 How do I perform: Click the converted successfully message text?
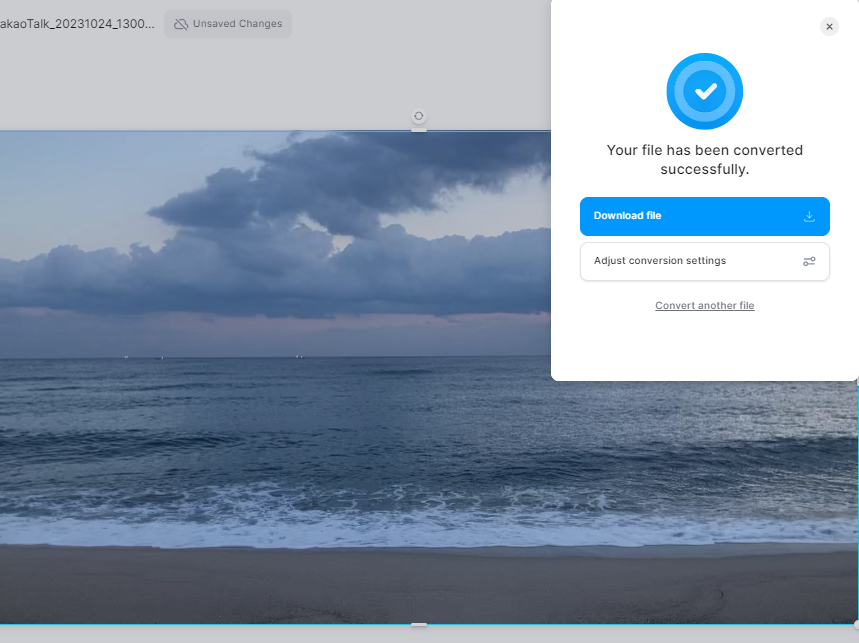pyautogui.click(x=705, y=159)
